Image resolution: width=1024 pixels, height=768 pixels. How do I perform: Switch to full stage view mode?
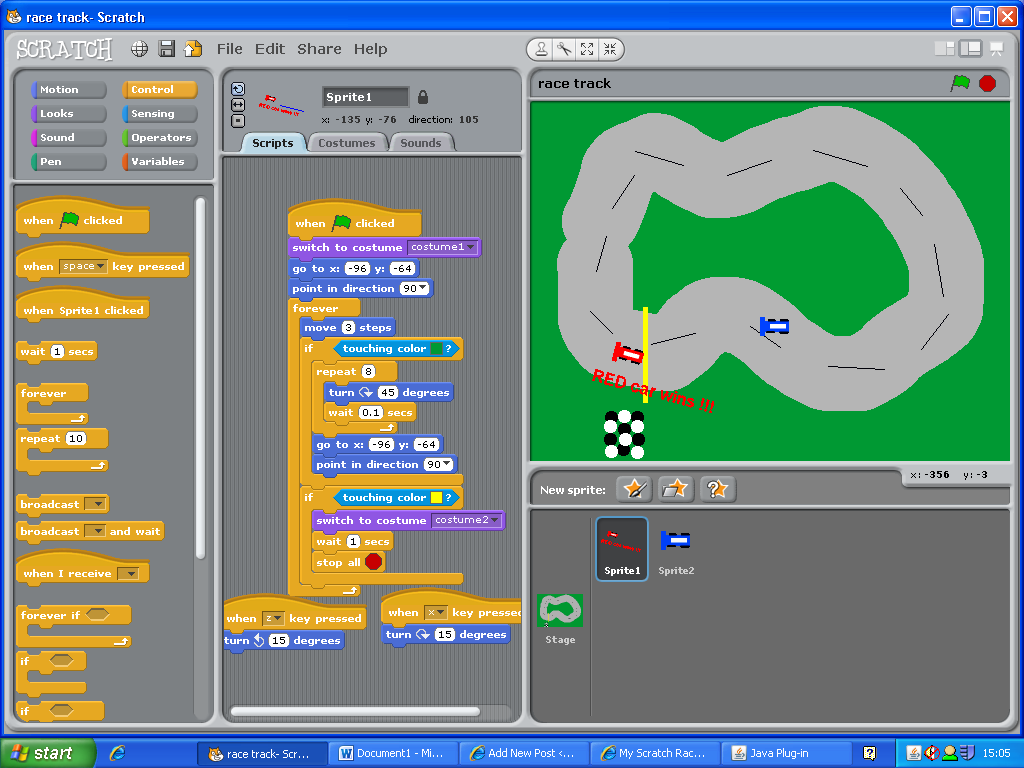pos(971,49)
